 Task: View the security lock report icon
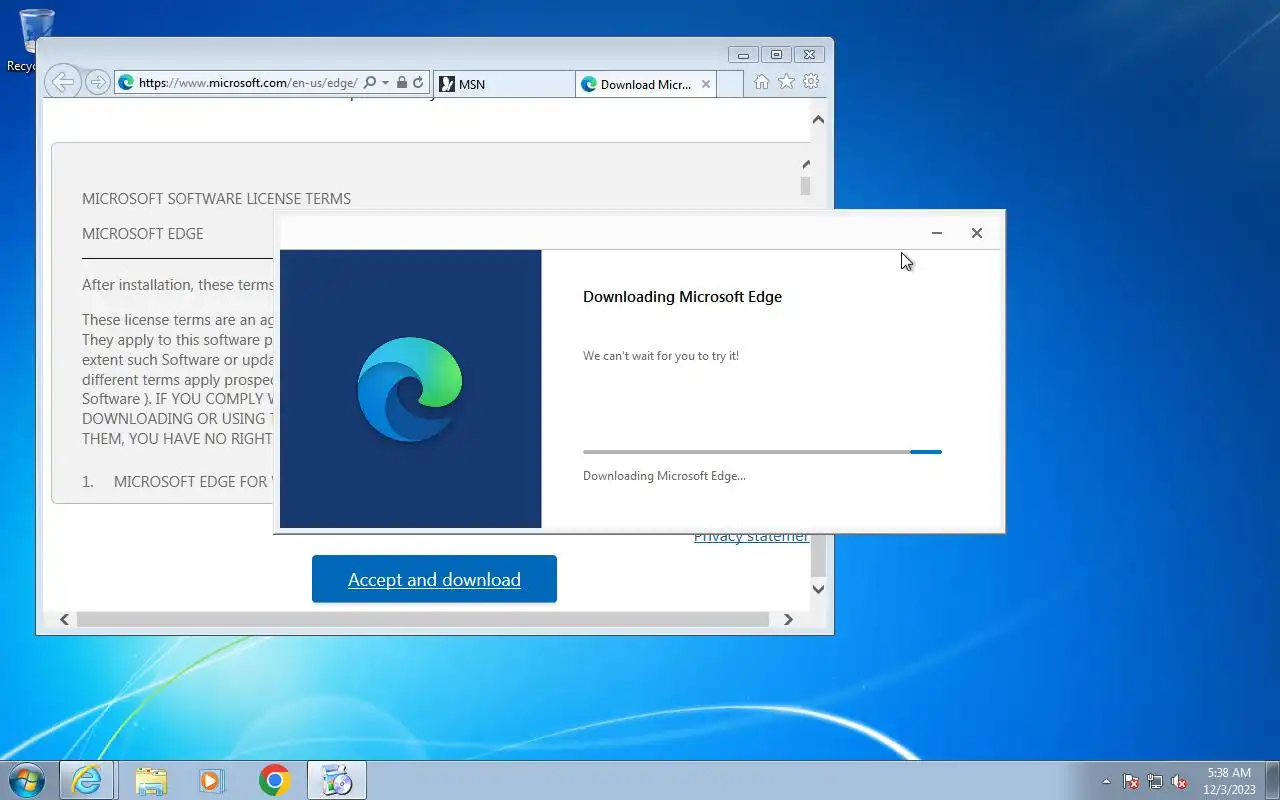click(x=401, y=83)
